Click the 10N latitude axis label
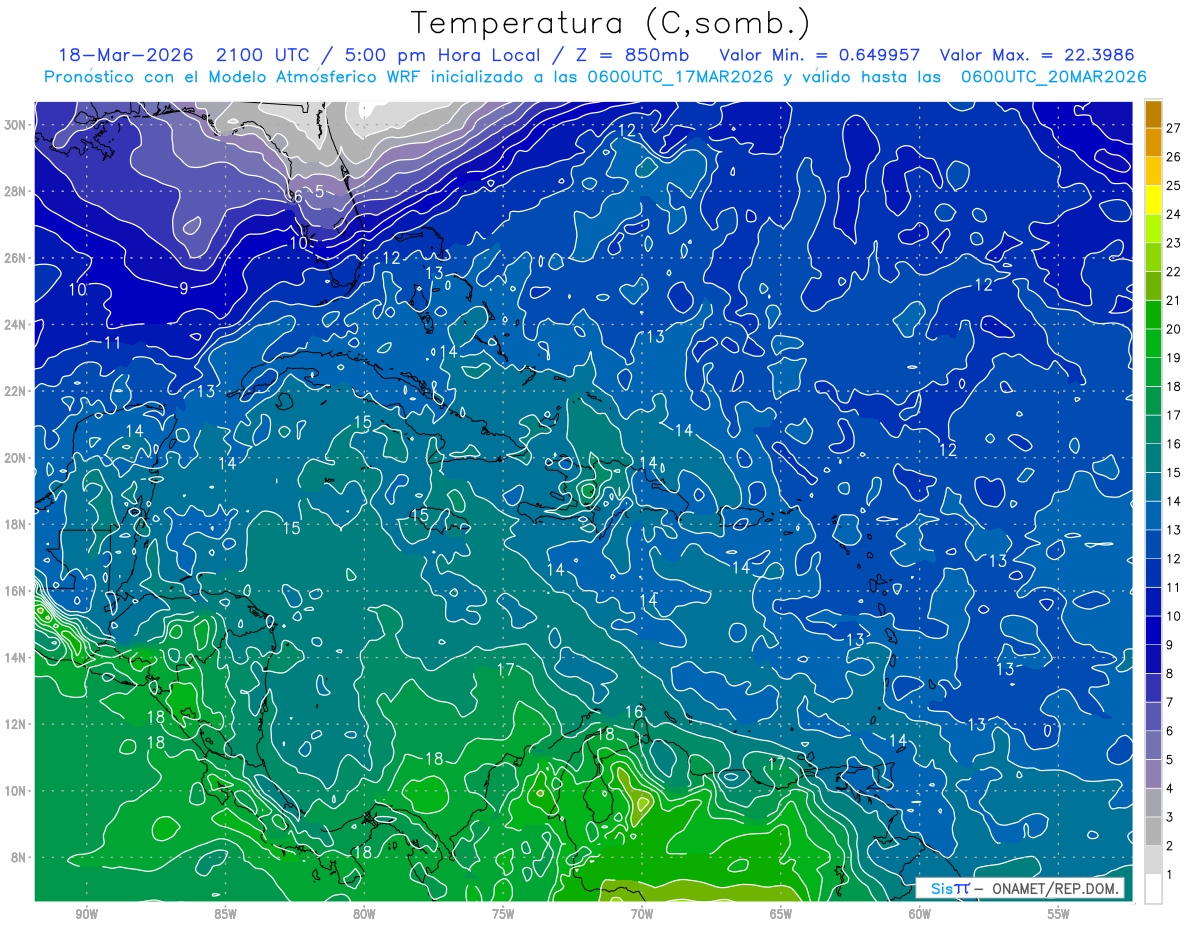This screenshot has width=1200, height=927. click(x=16, y=791)
